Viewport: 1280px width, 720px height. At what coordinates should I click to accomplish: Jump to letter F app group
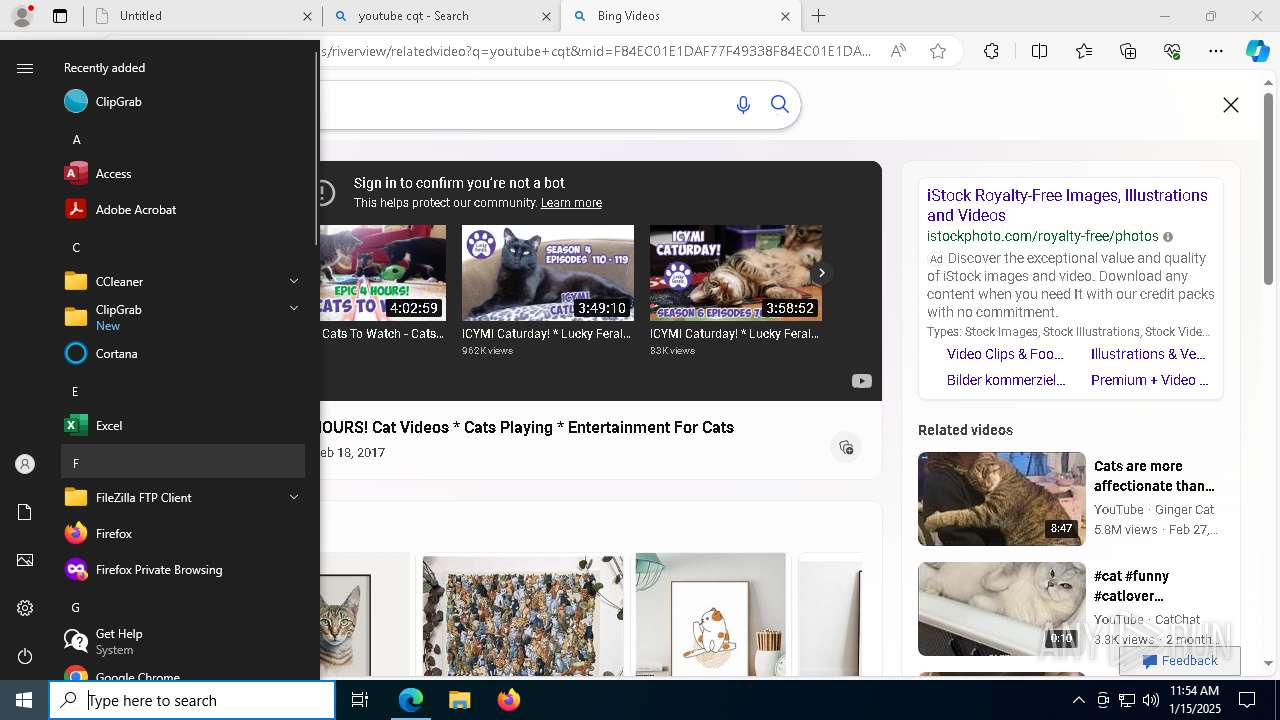pyautogui.click(x=183, y=461)
